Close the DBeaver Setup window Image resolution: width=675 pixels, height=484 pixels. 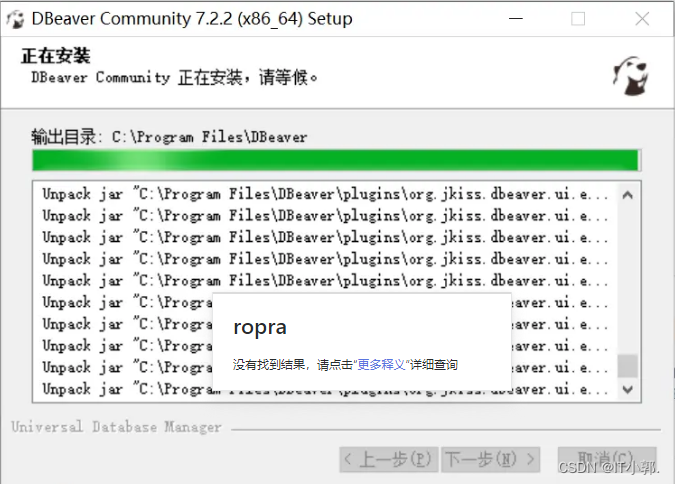coord(642,19)
